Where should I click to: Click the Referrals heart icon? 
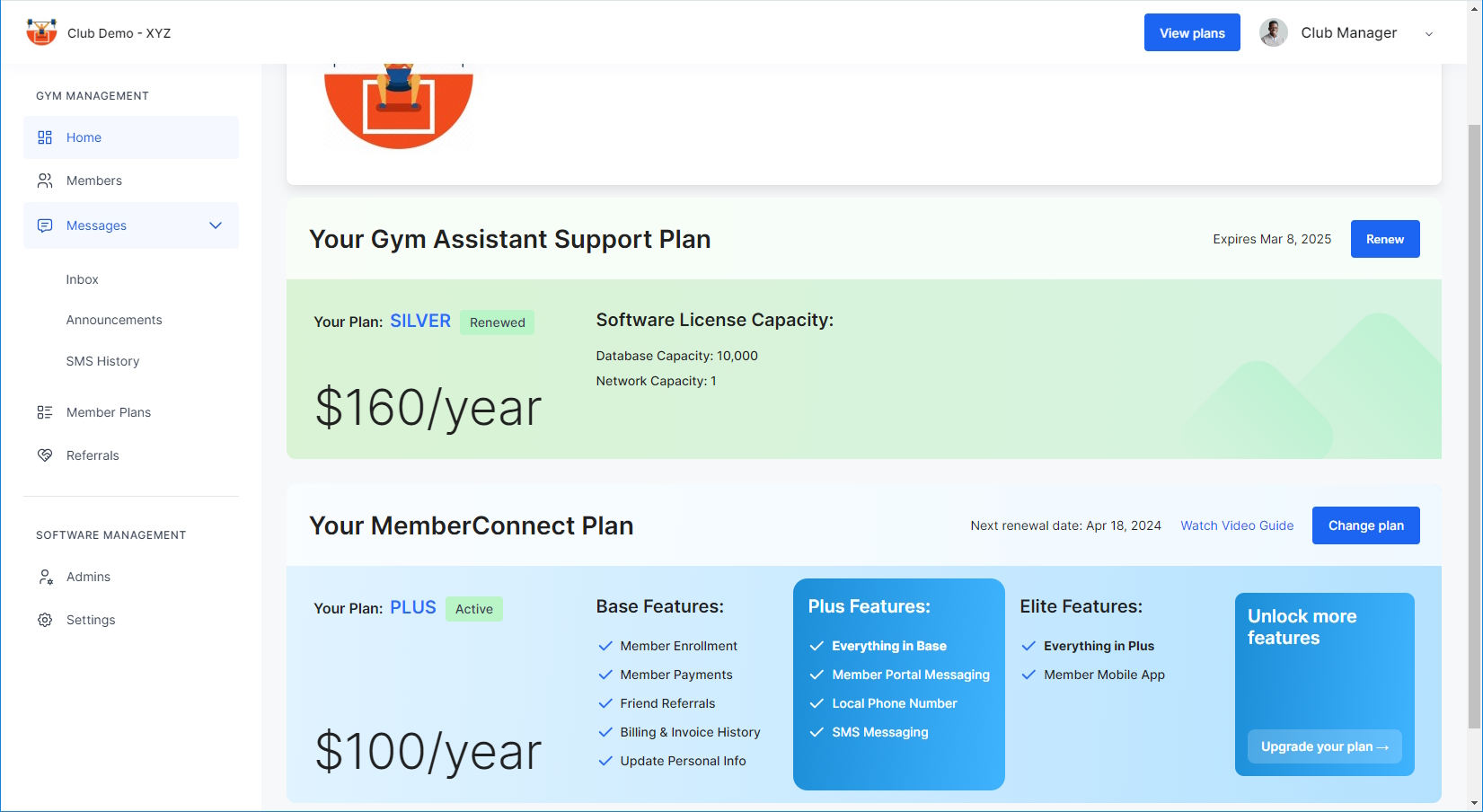tap(44, 455)
